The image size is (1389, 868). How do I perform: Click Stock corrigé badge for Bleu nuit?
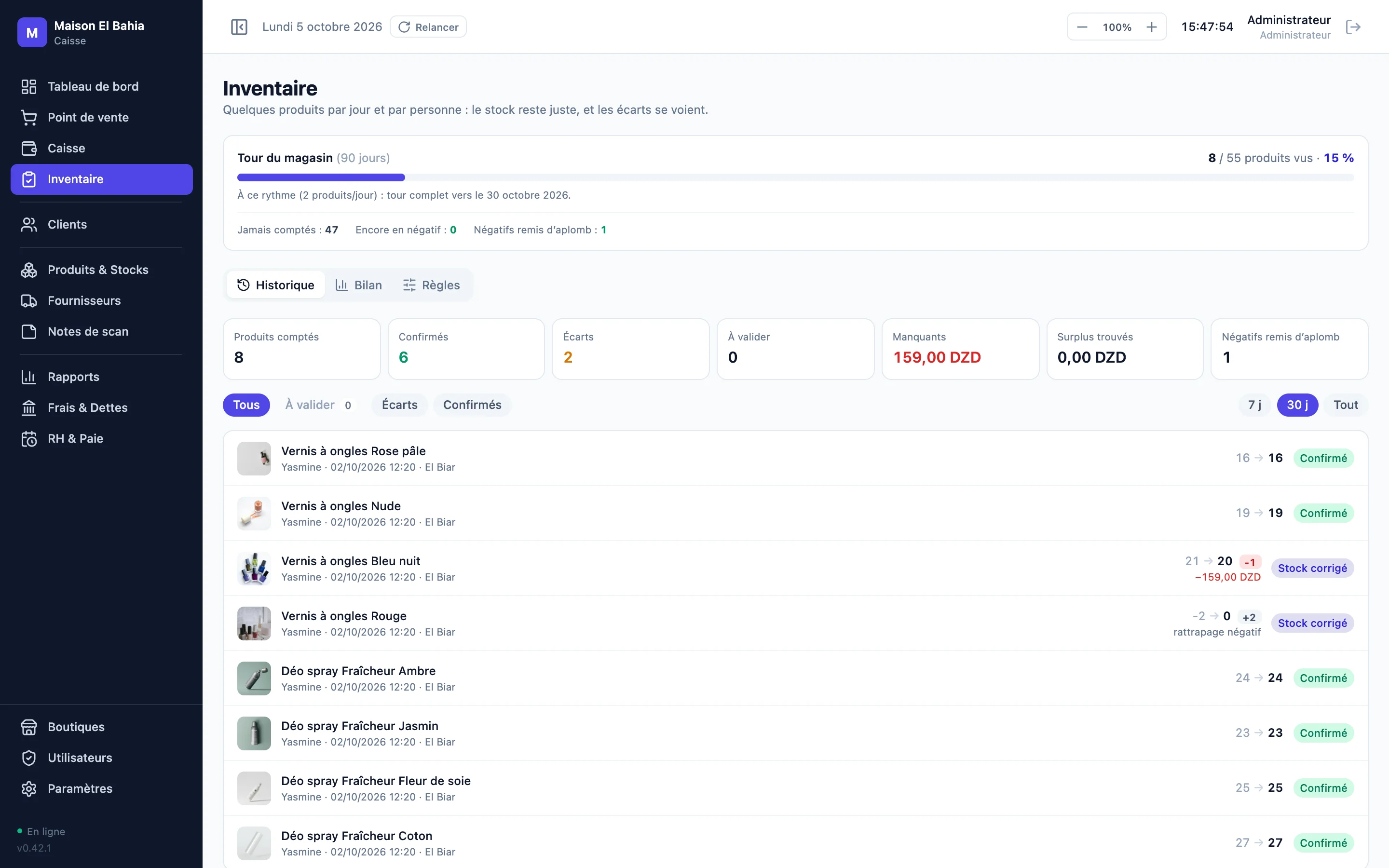[1312, 569]
